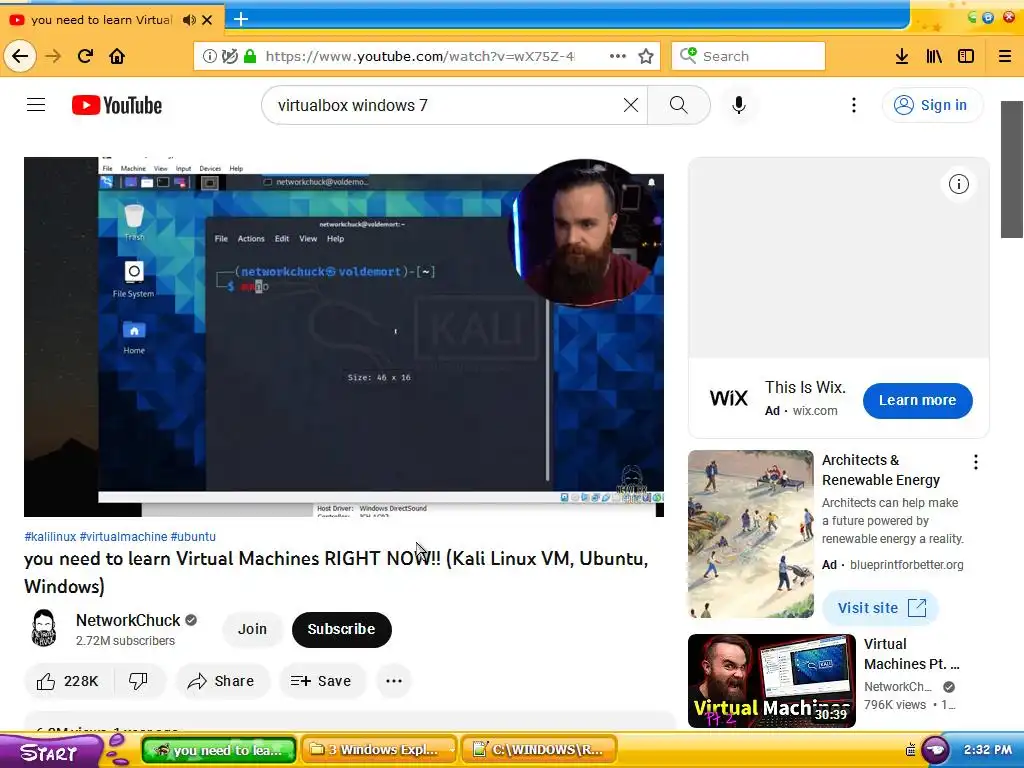Image resolution: width=1024 pixels, height=768 pixels.
Task: Open the Firefox downloads arrow
Action: pyautogui.click(x=902, y=56)
